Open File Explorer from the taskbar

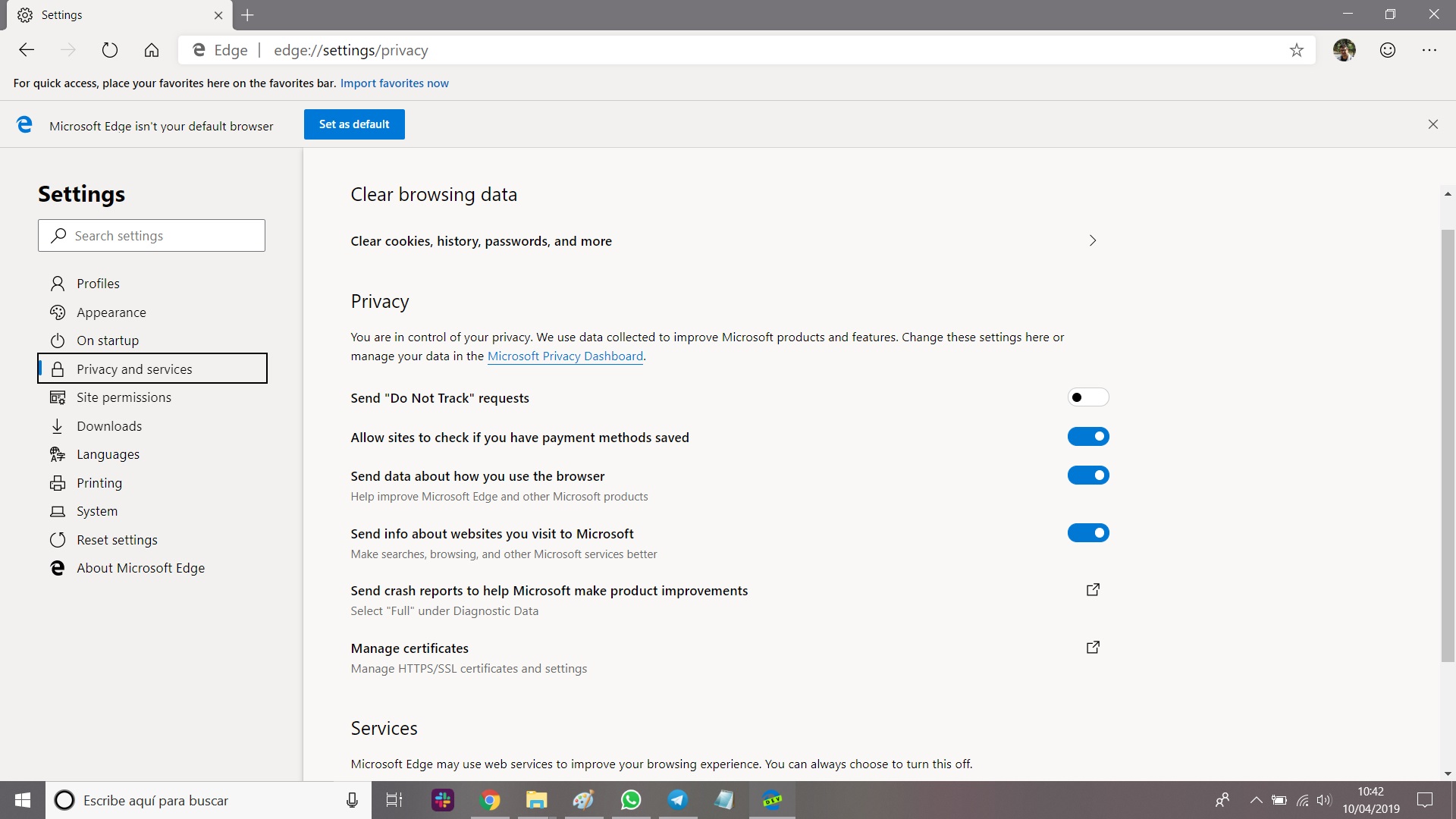[537, 800]
